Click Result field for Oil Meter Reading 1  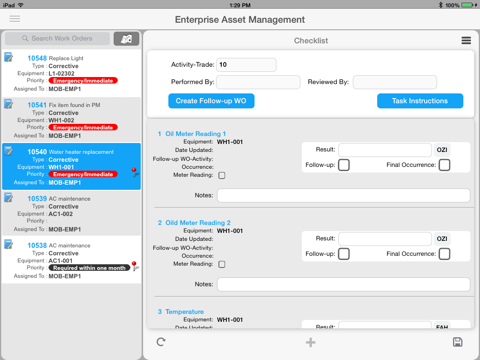click(x=385, y=150)
